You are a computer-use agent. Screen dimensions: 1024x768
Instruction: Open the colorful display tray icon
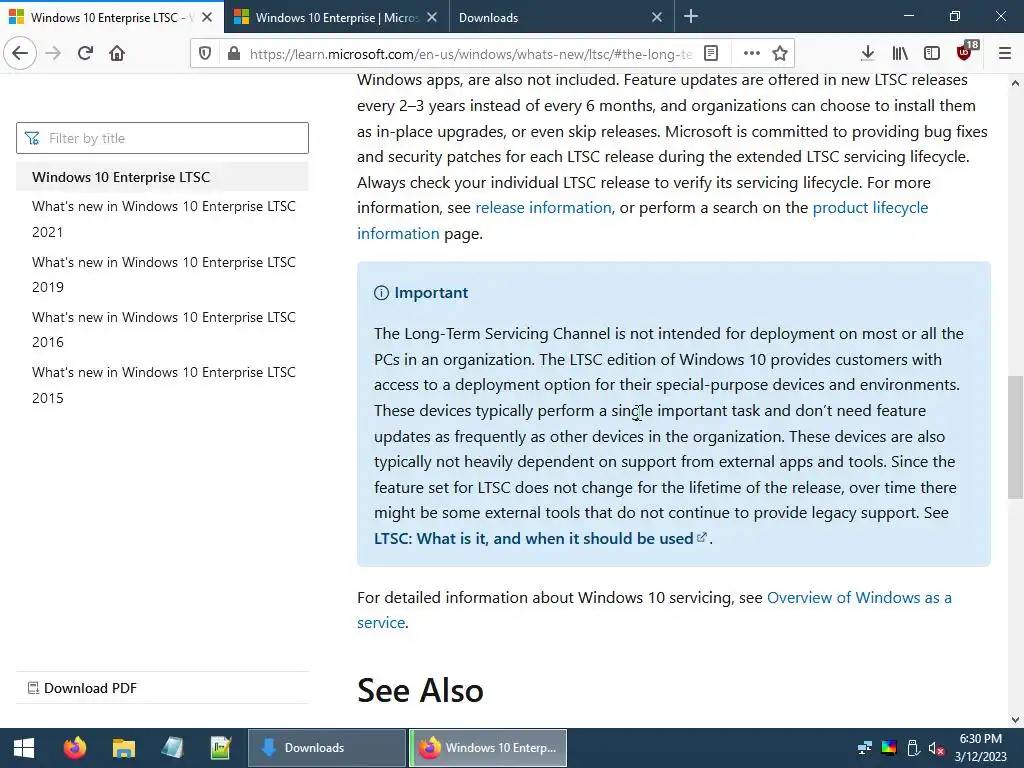(x=889, y=748)
